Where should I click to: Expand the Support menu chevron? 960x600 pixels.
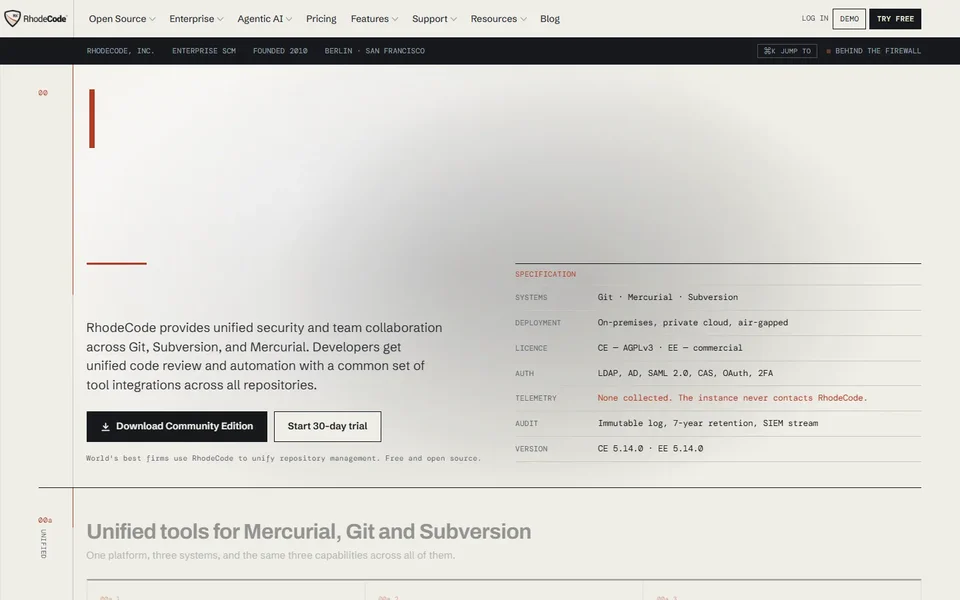point(454,19)
